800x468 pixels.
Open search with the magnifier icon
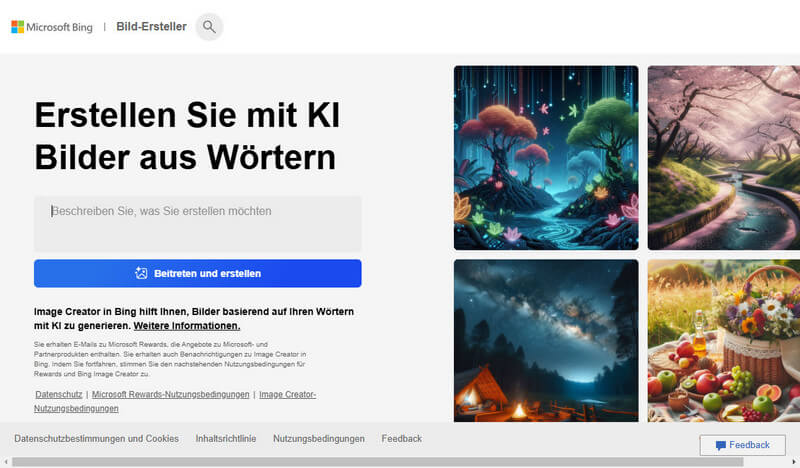(x=208, y=27)
